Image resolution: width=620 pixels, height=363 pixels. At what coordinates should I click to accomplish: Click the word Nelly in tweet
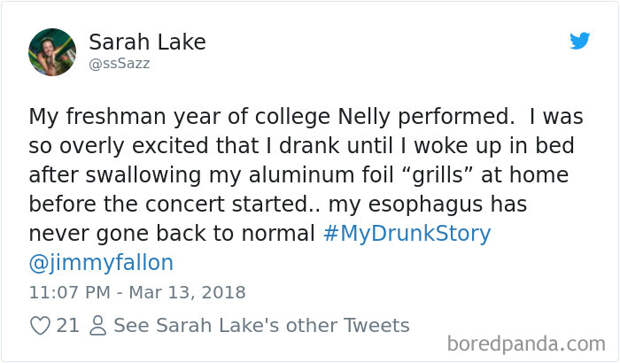click(364, 117)
